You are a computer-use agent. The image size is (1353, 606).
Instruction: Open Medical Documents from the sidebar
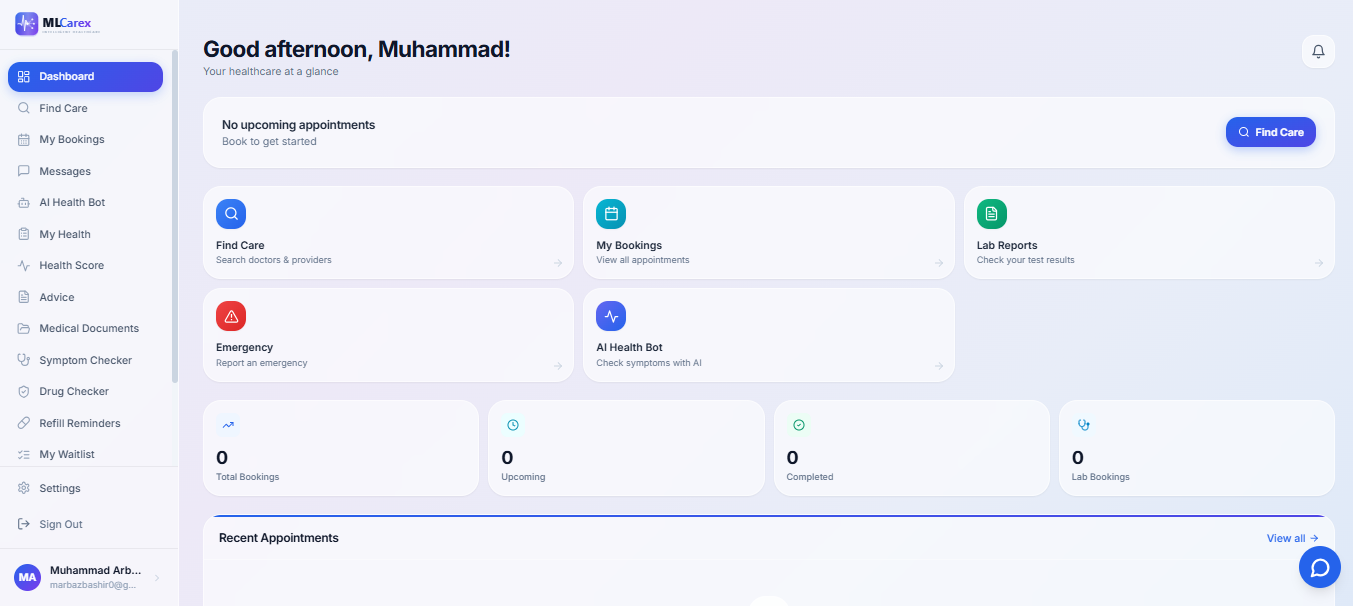(89, 328)
